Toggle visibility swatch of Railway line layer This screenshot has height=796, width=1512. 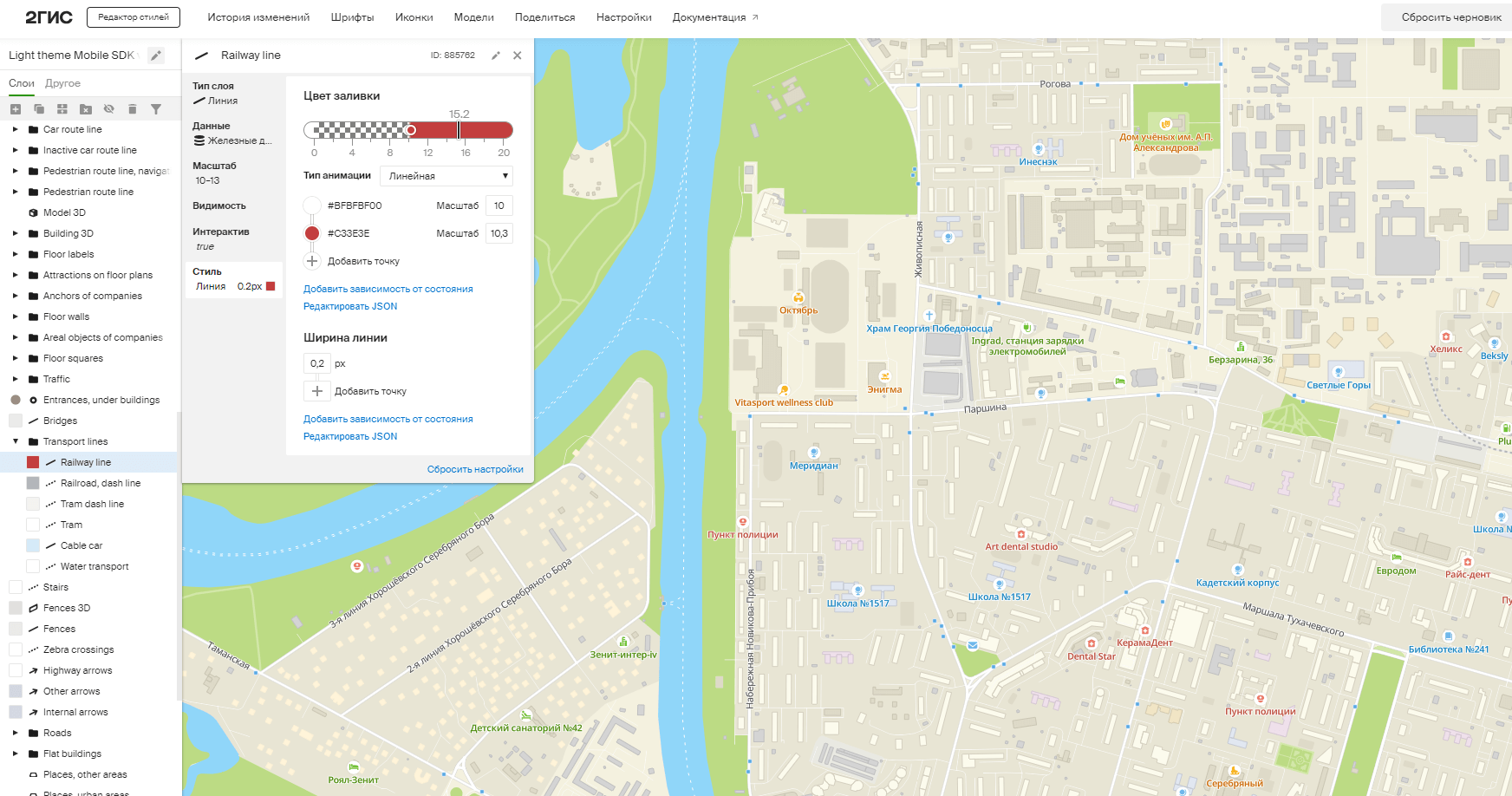coord(33,462)
